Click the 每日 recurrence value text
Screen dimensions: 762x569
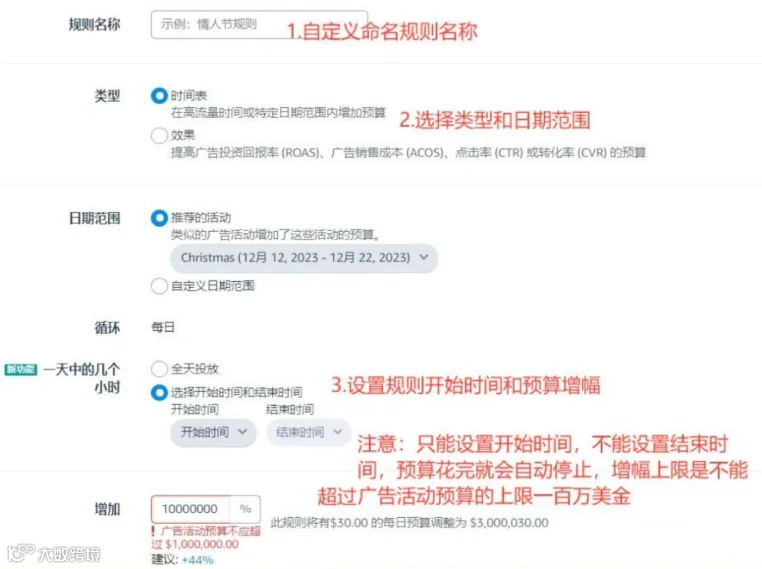pyautogui.click(x=163, y=328)
